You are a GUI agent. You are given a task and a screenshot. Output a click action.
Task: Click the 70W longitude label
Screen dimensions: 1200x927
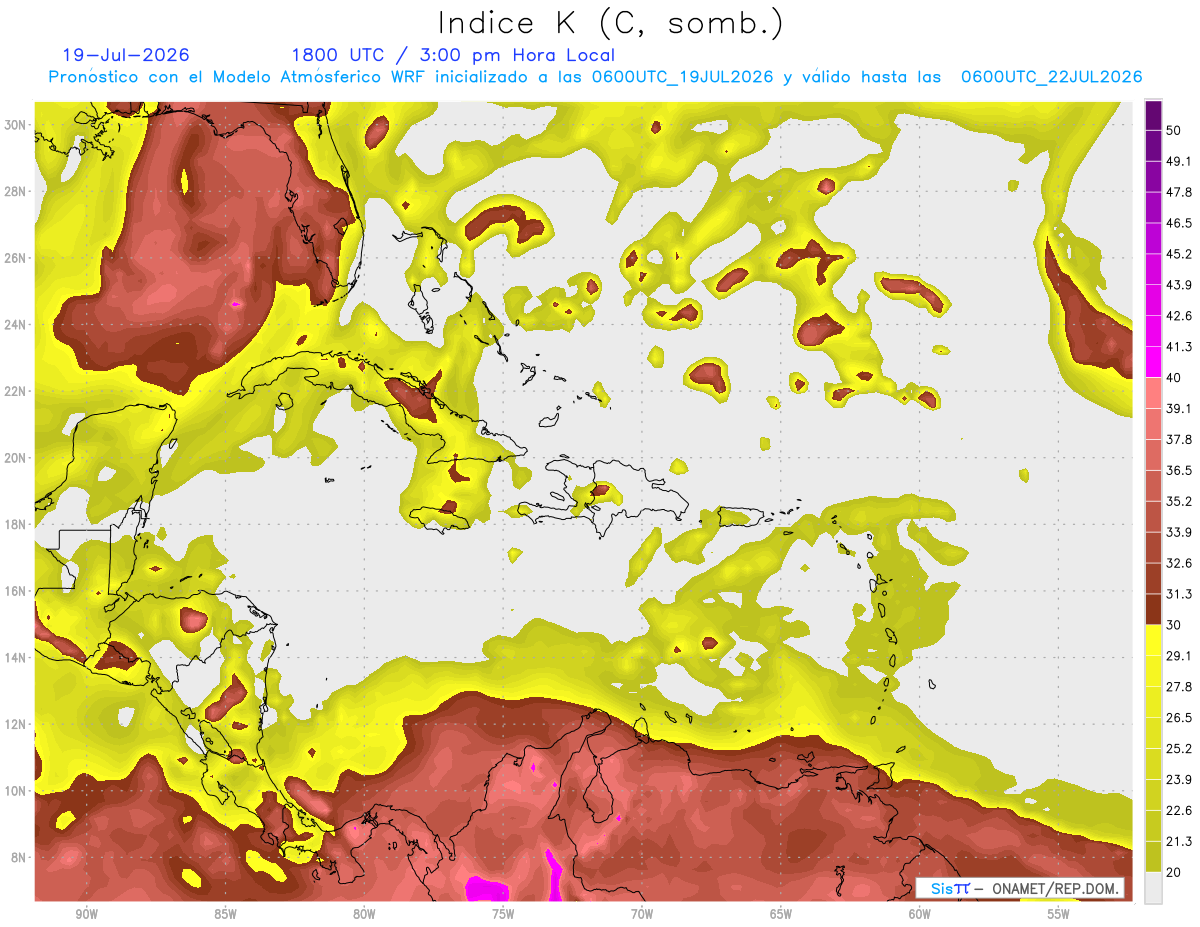point(642,914)
